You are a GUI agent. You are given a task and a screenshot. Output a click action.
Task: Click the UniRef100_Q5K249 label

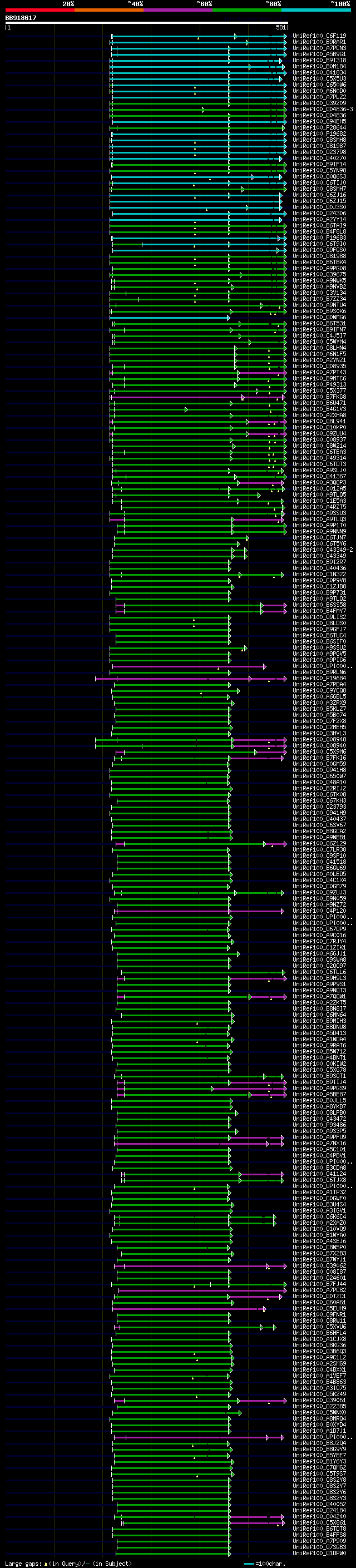tap(319, 1394)
